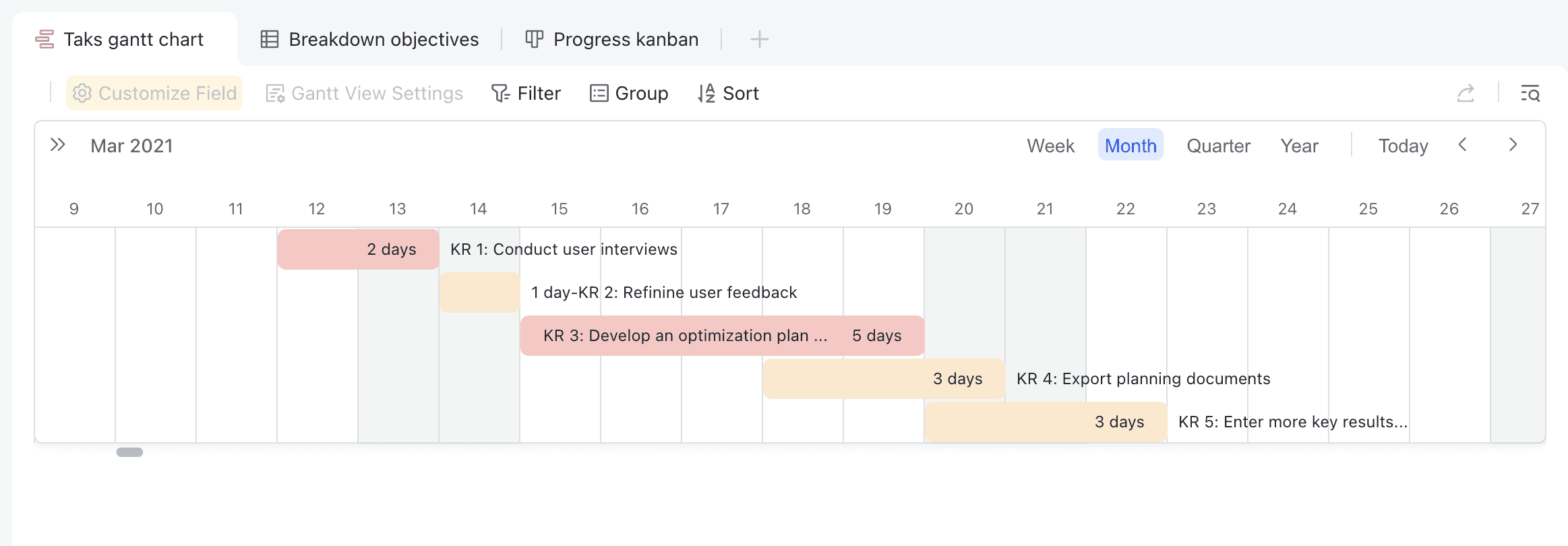
Task: Click the Customize Field gear icon
Action: (82, 93)
